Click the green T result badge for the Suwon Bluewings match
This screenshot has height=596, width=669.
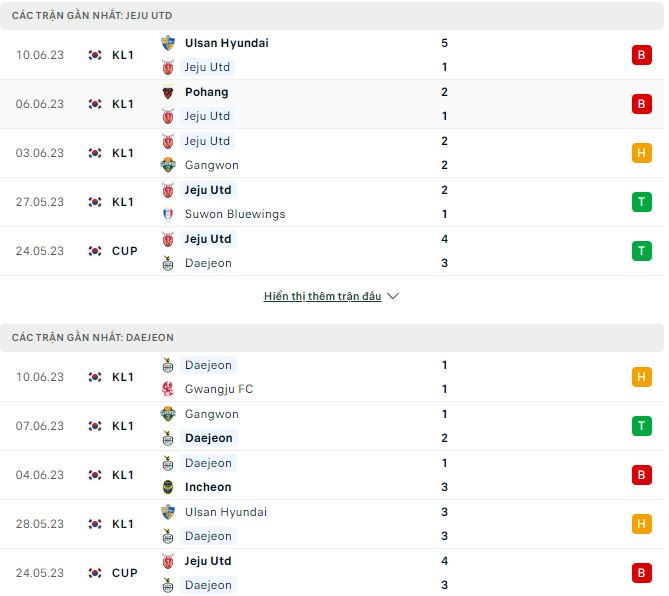coord(640,202)
